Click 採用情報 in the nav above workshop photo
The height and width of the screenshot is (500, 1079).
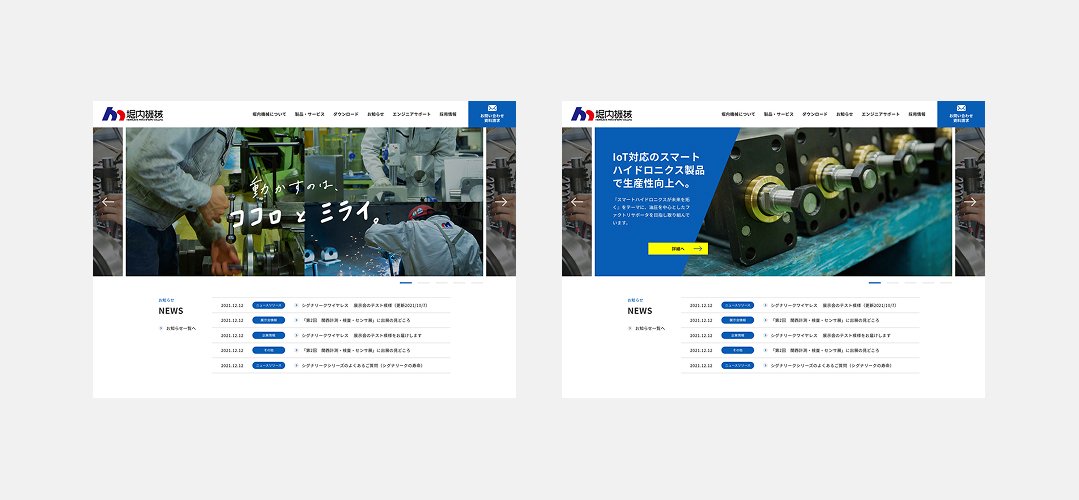click(448, 114)
